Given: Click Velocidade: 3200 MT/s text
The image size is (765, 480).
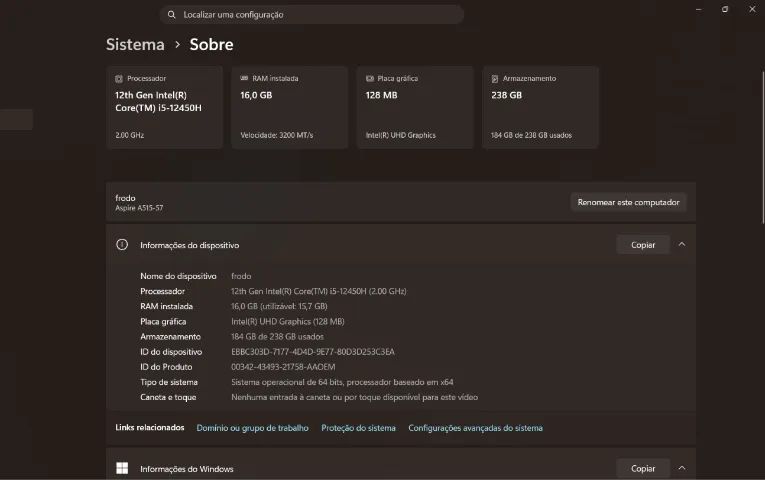Looking at the screenshot, I should point(277,135).
